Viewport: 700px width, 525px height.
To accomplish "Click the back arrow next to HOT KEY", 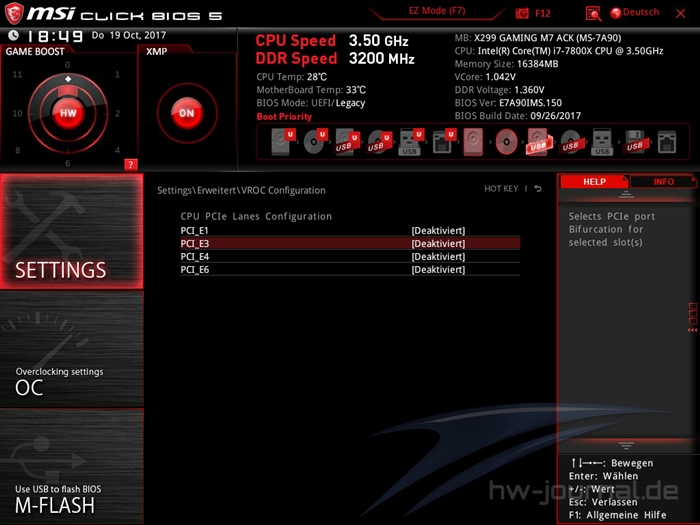I will [x=538, y=189].
